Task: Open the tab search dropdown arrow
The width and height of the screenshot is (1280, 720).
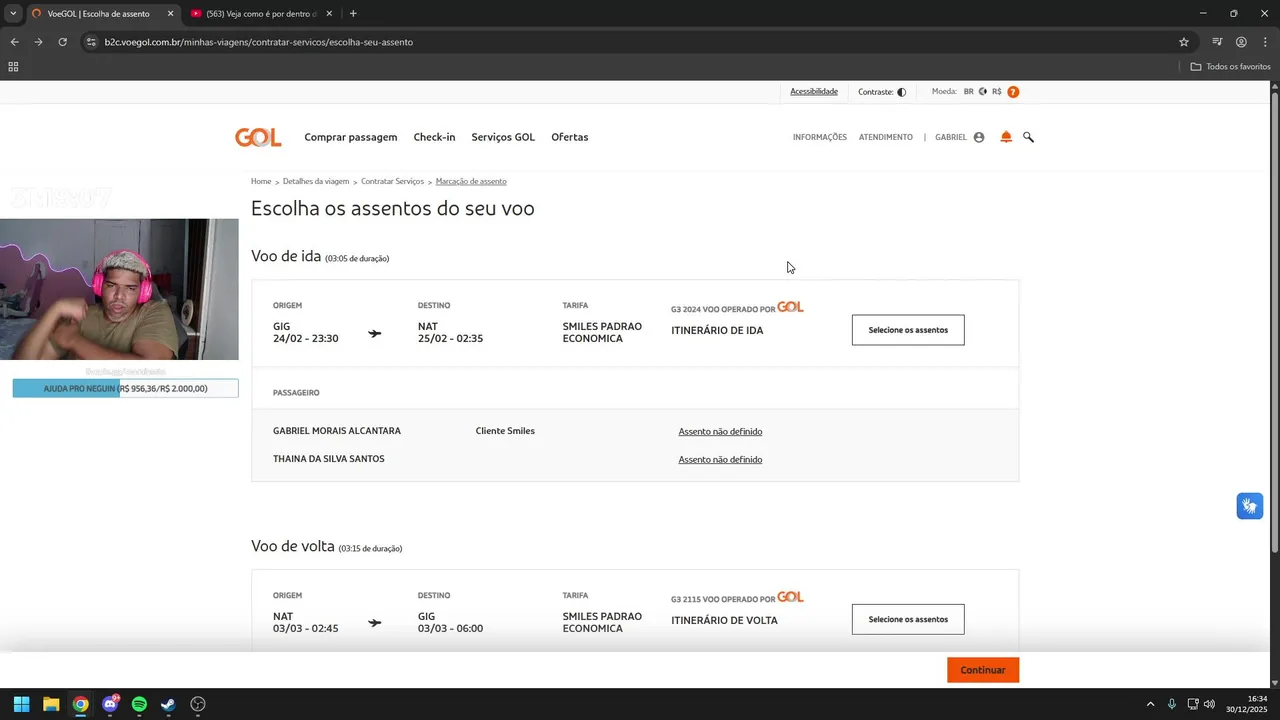Action: click(x=13, y=14)
